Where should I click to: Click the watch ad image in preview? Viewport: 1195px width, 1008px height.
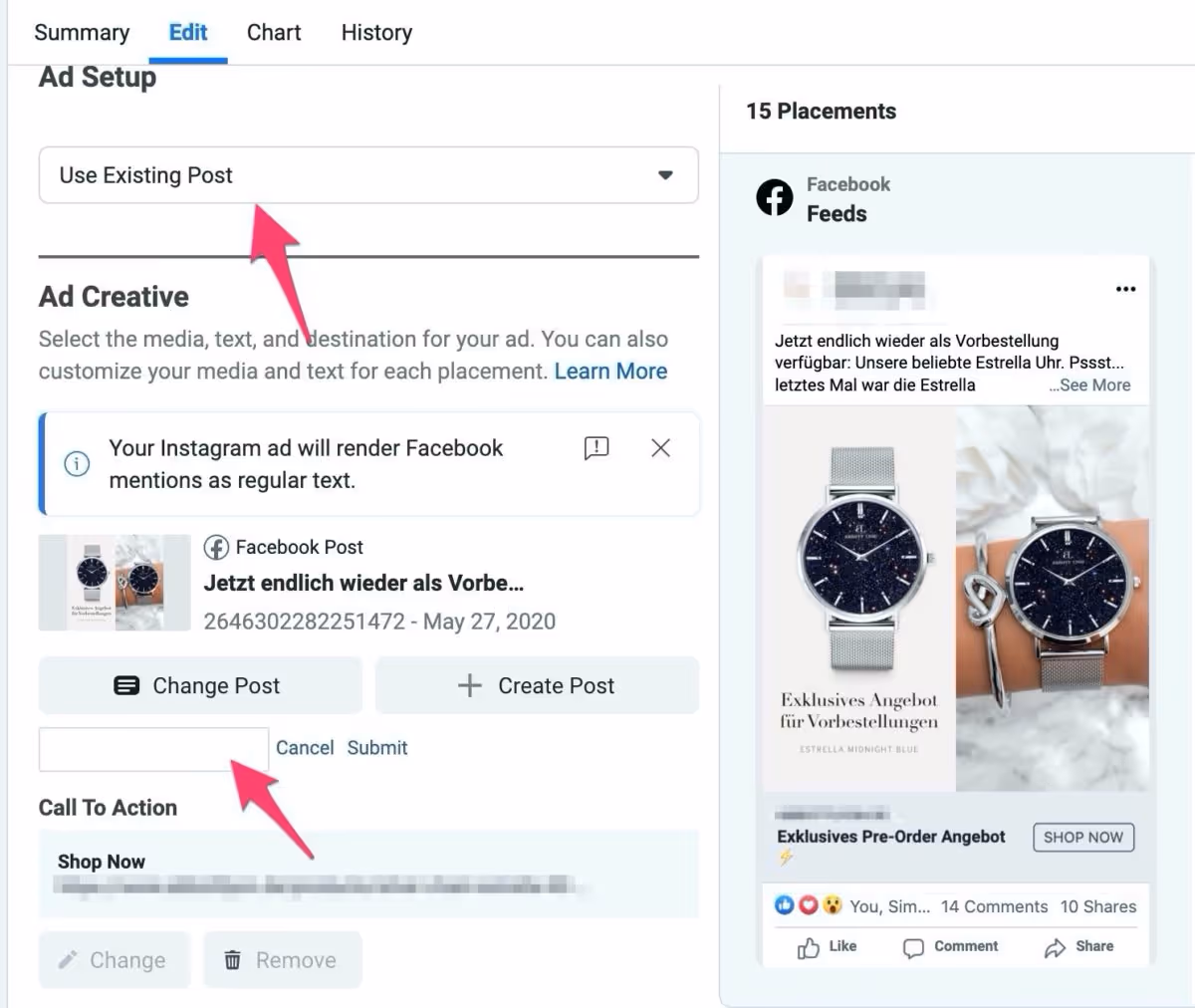click(x=956, y=599)
